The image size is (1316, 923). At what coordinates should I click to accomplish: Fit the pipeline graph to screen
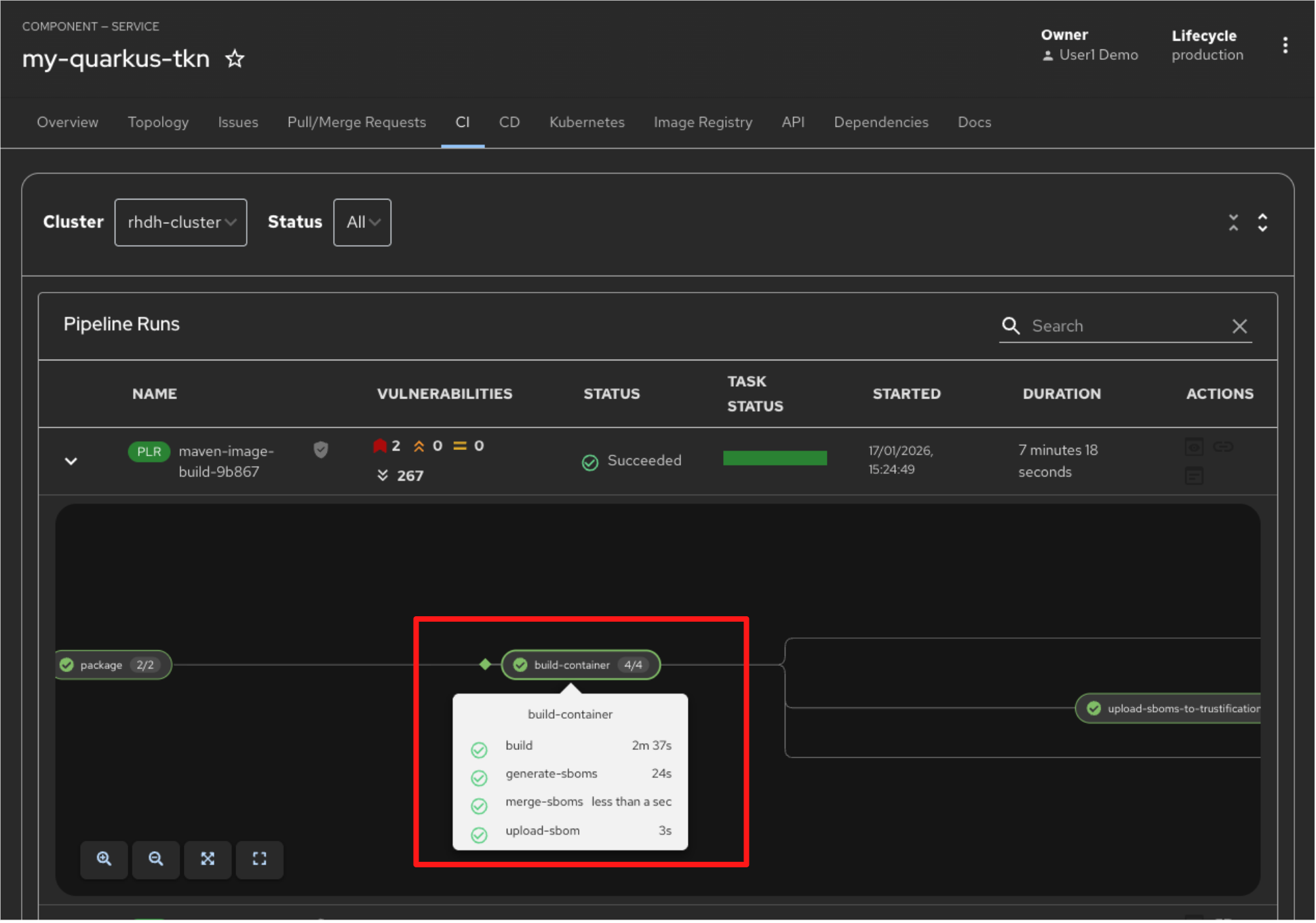[x=208, y=860]
